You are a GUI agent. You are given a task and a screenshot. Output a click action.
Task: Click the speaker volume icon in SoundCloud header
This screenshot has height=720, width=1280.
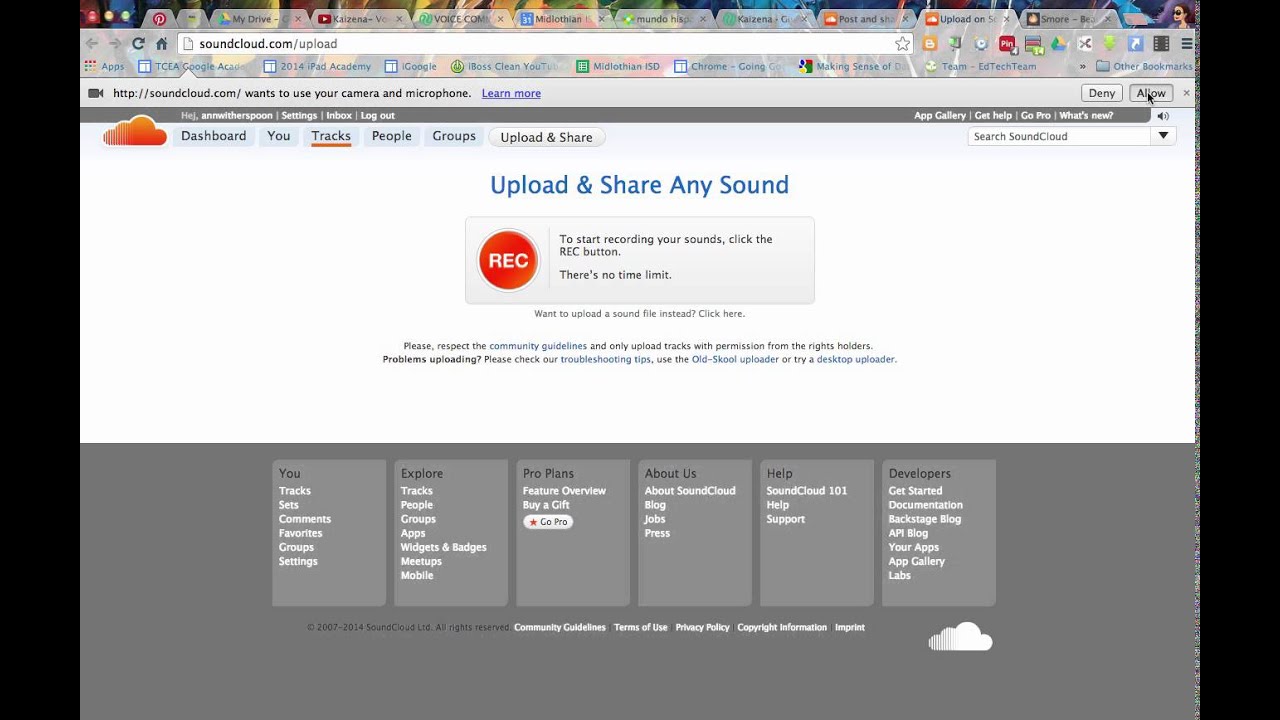tap(1163, 114)
